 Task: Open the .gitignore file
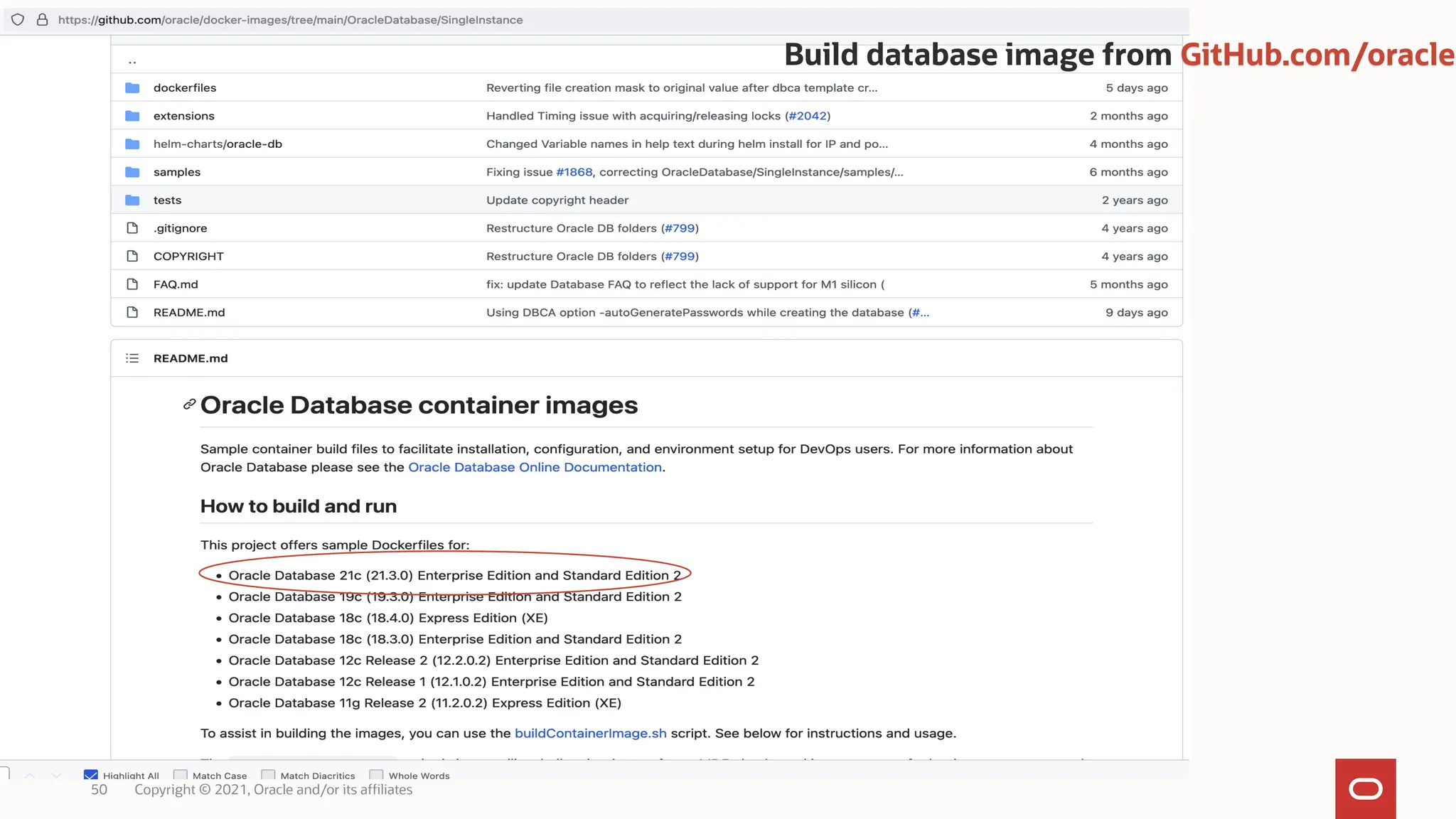click(181, 228)
